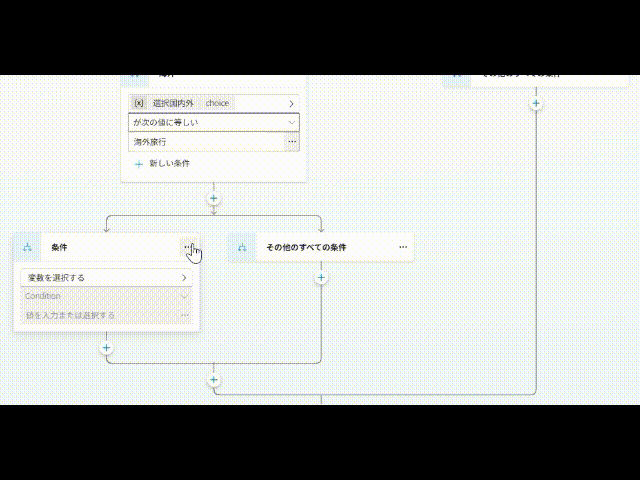Click the branch icon on 条件 node
The height and width of the screenshot is (480, 640).
click(27, 247)
